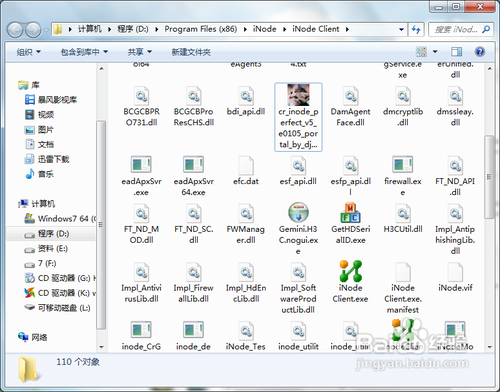Select the Impl_AntivirusLib.dll file icon
Viewport: 500px width, 392px height.
pos(141,272)
